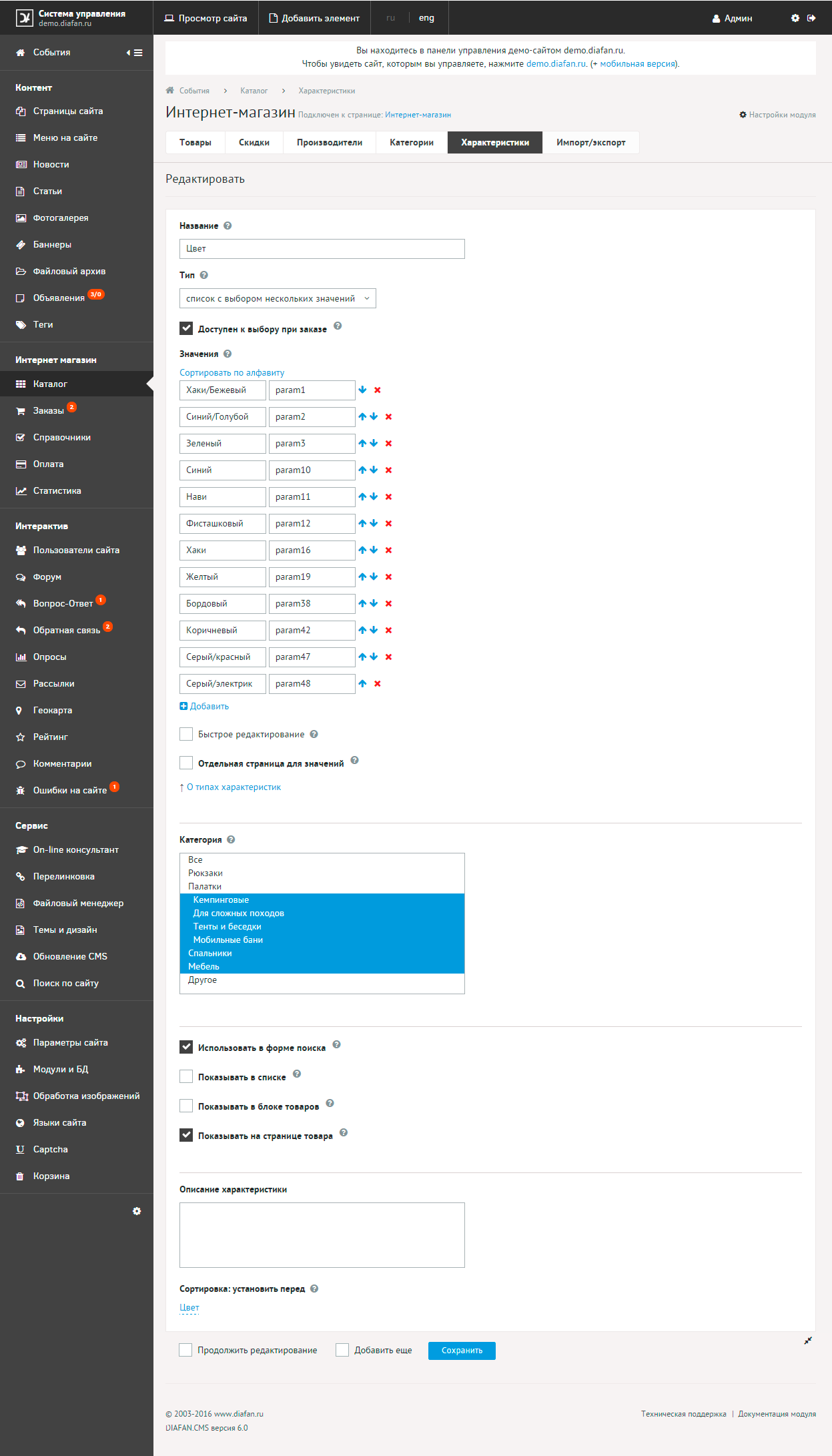Delete the Зеленый value with red cross
The image size is (832, 1456).
point(388,444)
